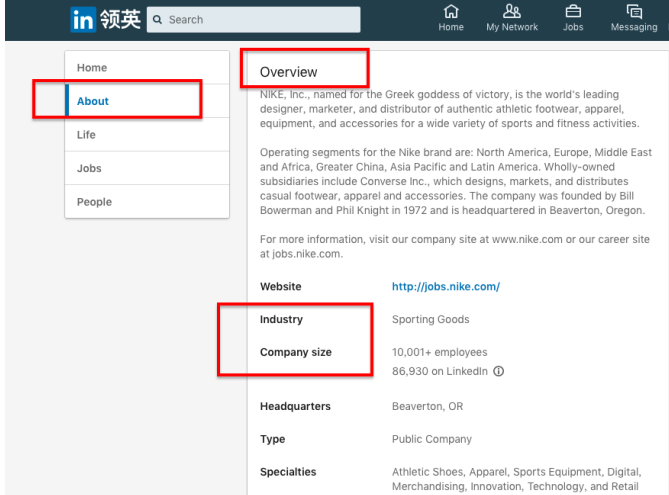The height and width of the screenshot is (495, 669).
Task: Open the People sidebar tab
Action: pyautogui.click(x=94, y=202)
